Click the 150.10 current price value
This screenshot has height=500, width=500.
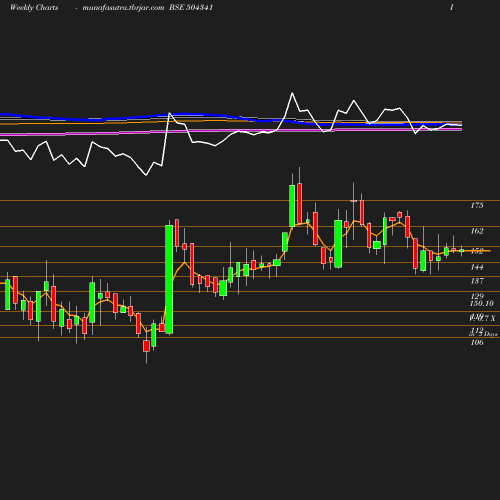482,303
